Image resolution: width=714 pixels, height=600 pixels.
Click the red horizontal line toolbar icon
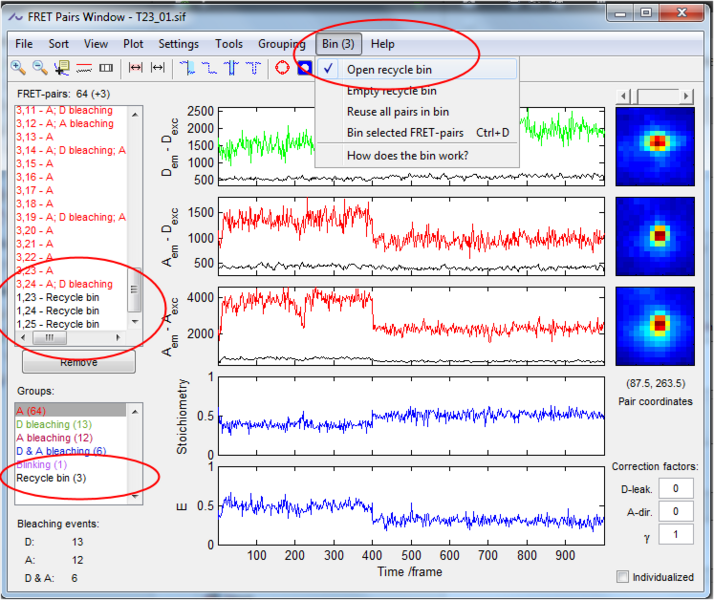(x=84, y=68)
